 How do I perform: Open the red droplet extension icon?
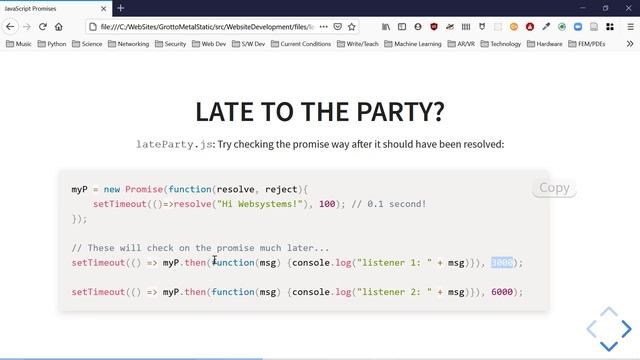pos(530,27)
